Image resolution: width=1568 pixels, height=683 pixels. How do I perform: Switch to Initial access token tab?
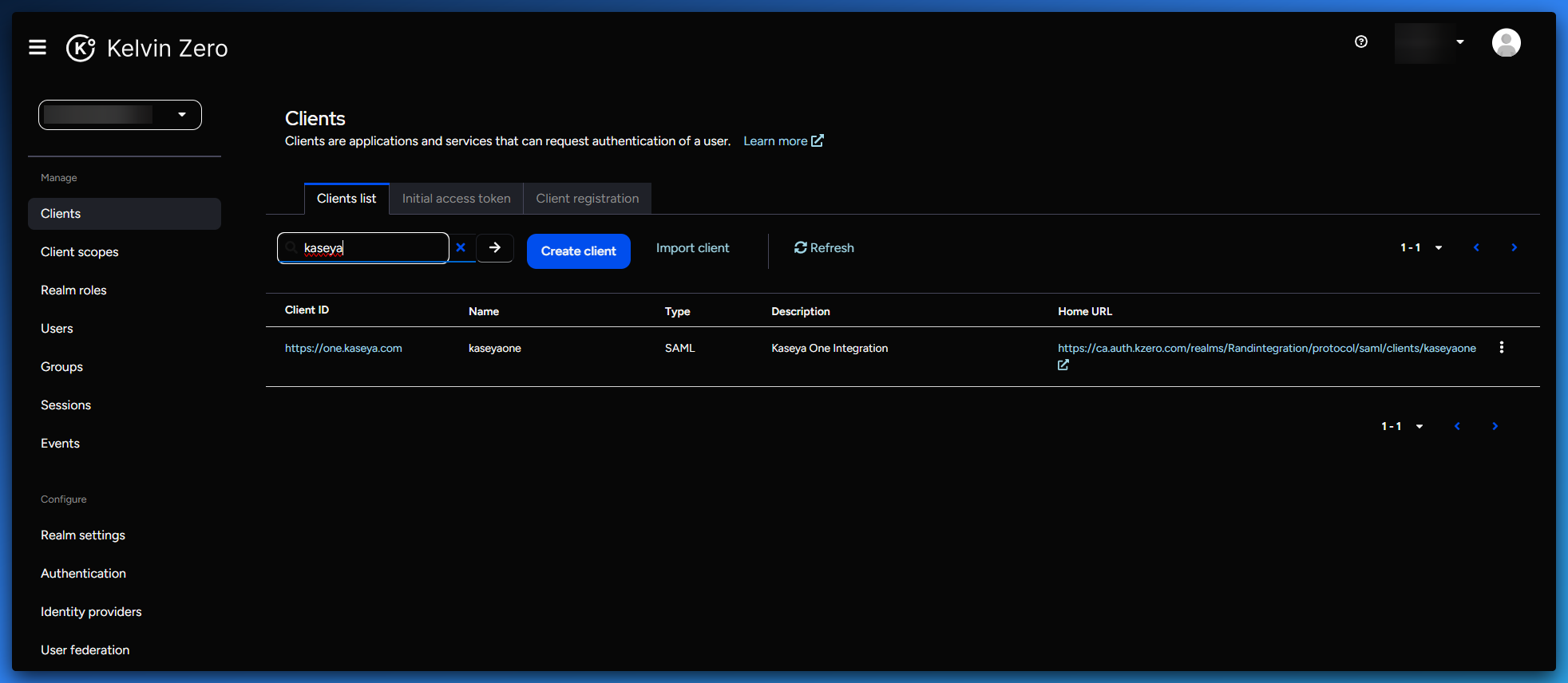pos(456,199)
